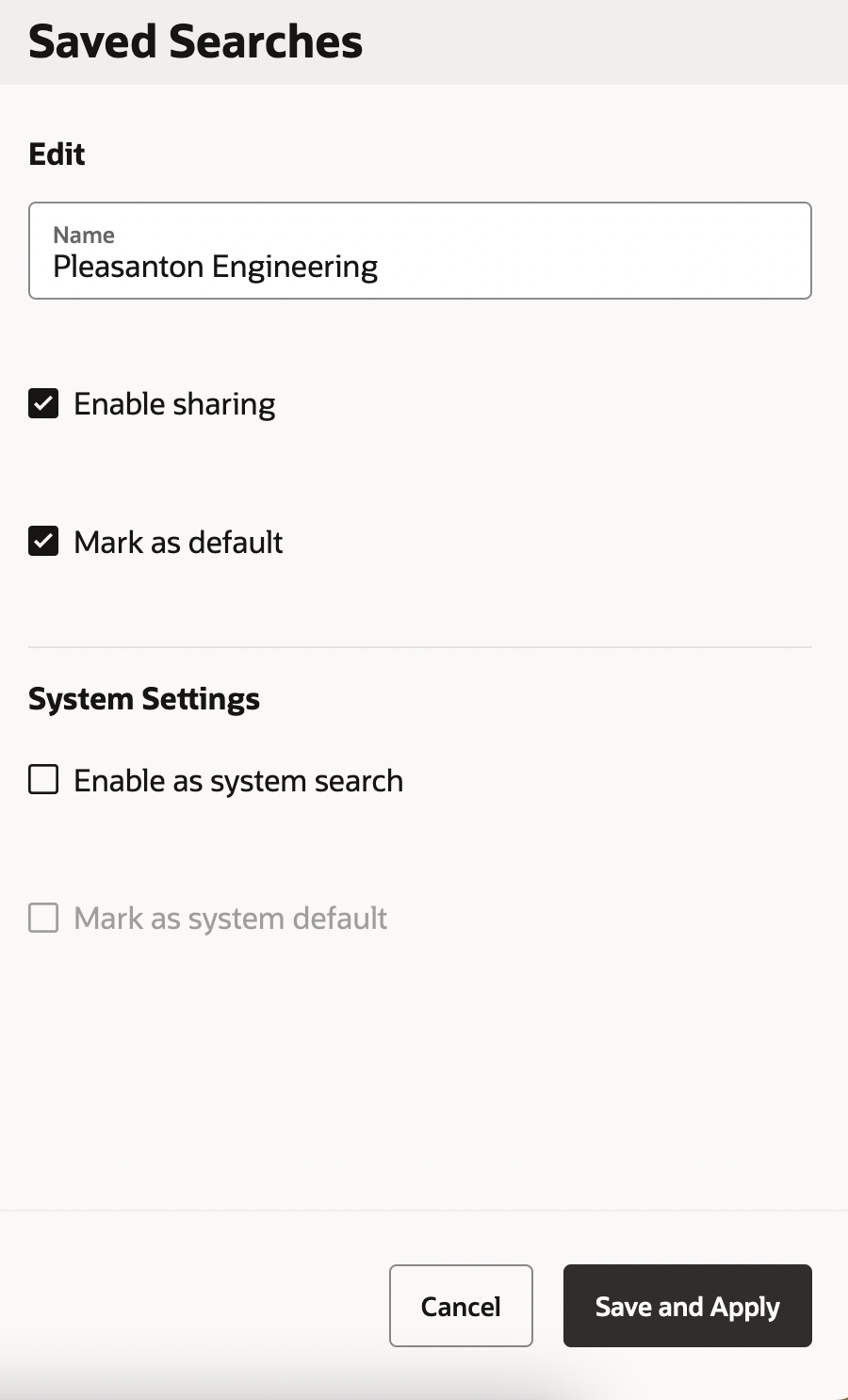Click the 'Mark as system default' label text
The image size is (848, 1400).
click(x=230, y=919)
